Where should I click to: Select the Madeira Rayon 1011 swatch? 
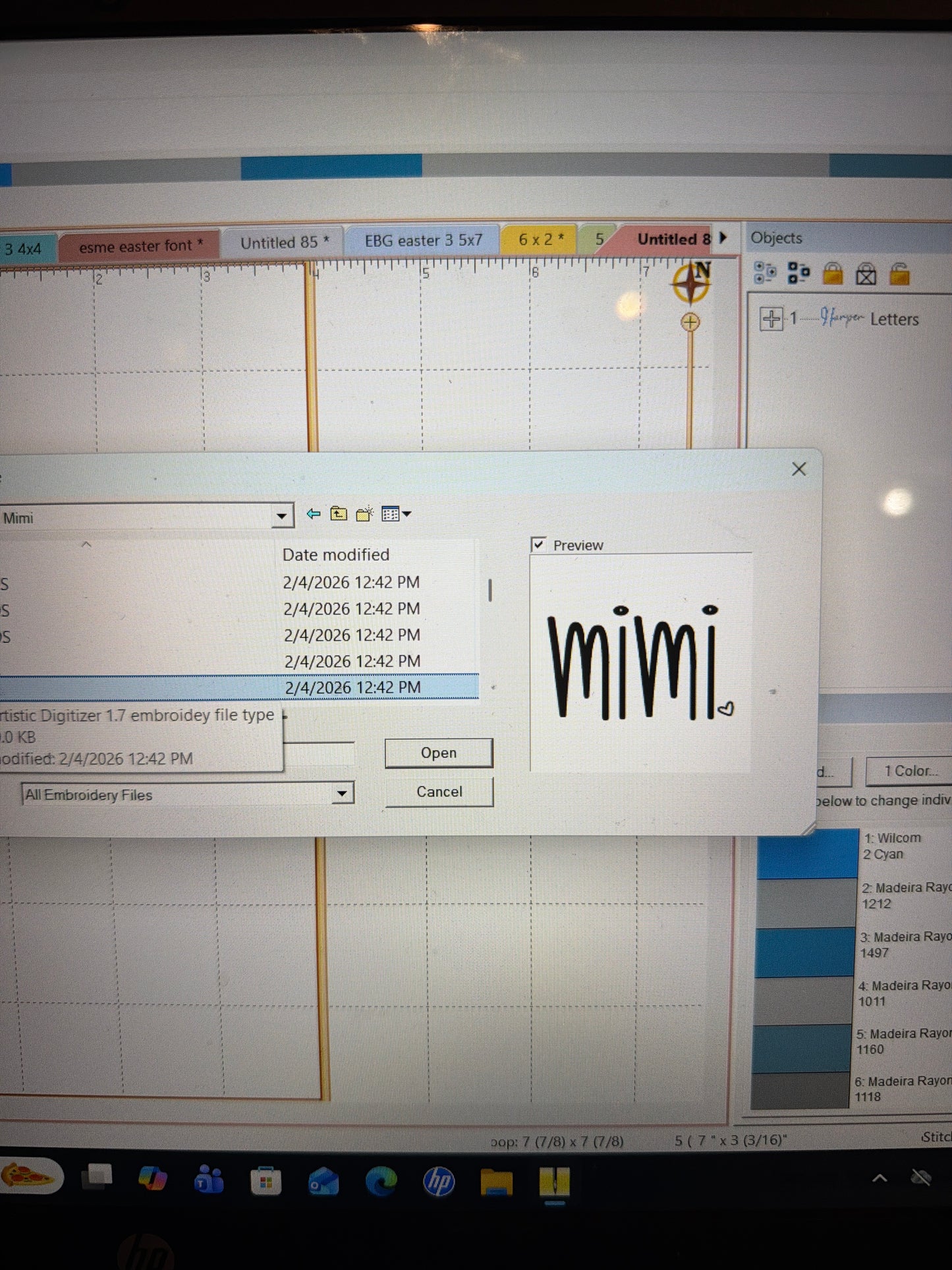(803, 1000)
